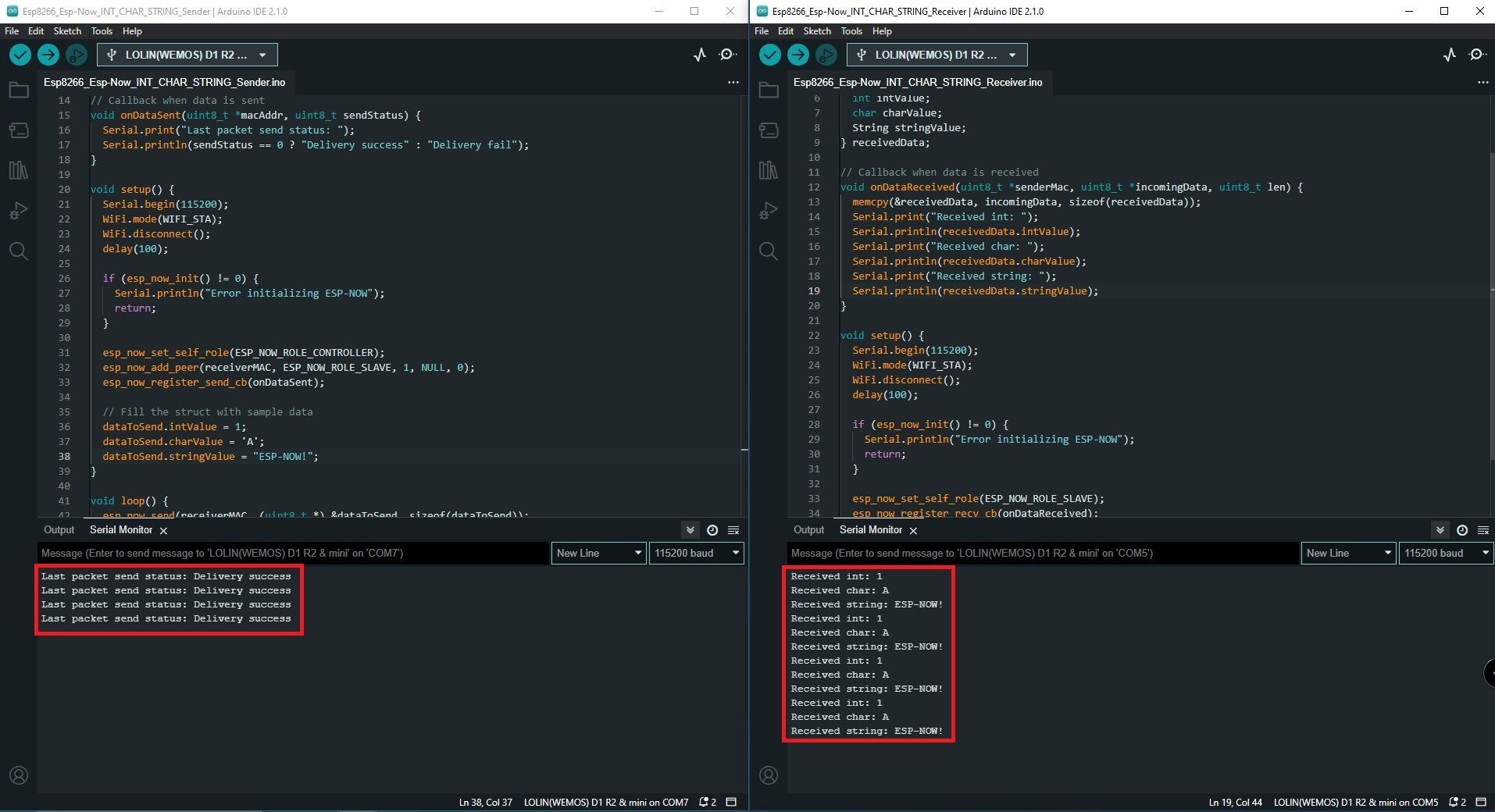This screenshot has height=812, width=1495.
Task: Toggle timestamp in Sender serial monitor
Action: 712,530
